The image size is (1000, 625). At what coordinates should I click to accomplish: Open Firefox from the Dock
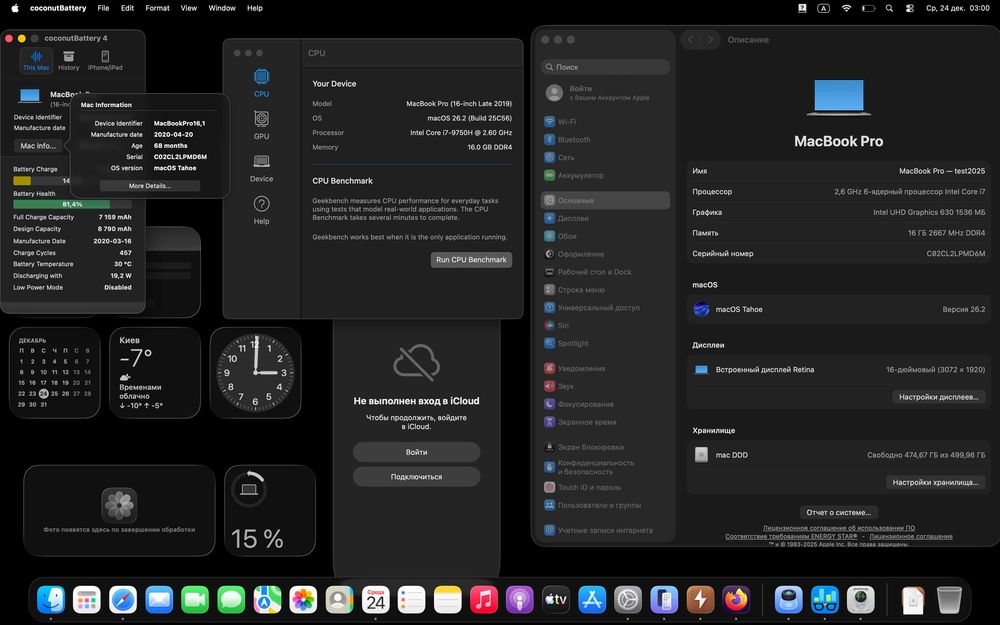[736, 599]
